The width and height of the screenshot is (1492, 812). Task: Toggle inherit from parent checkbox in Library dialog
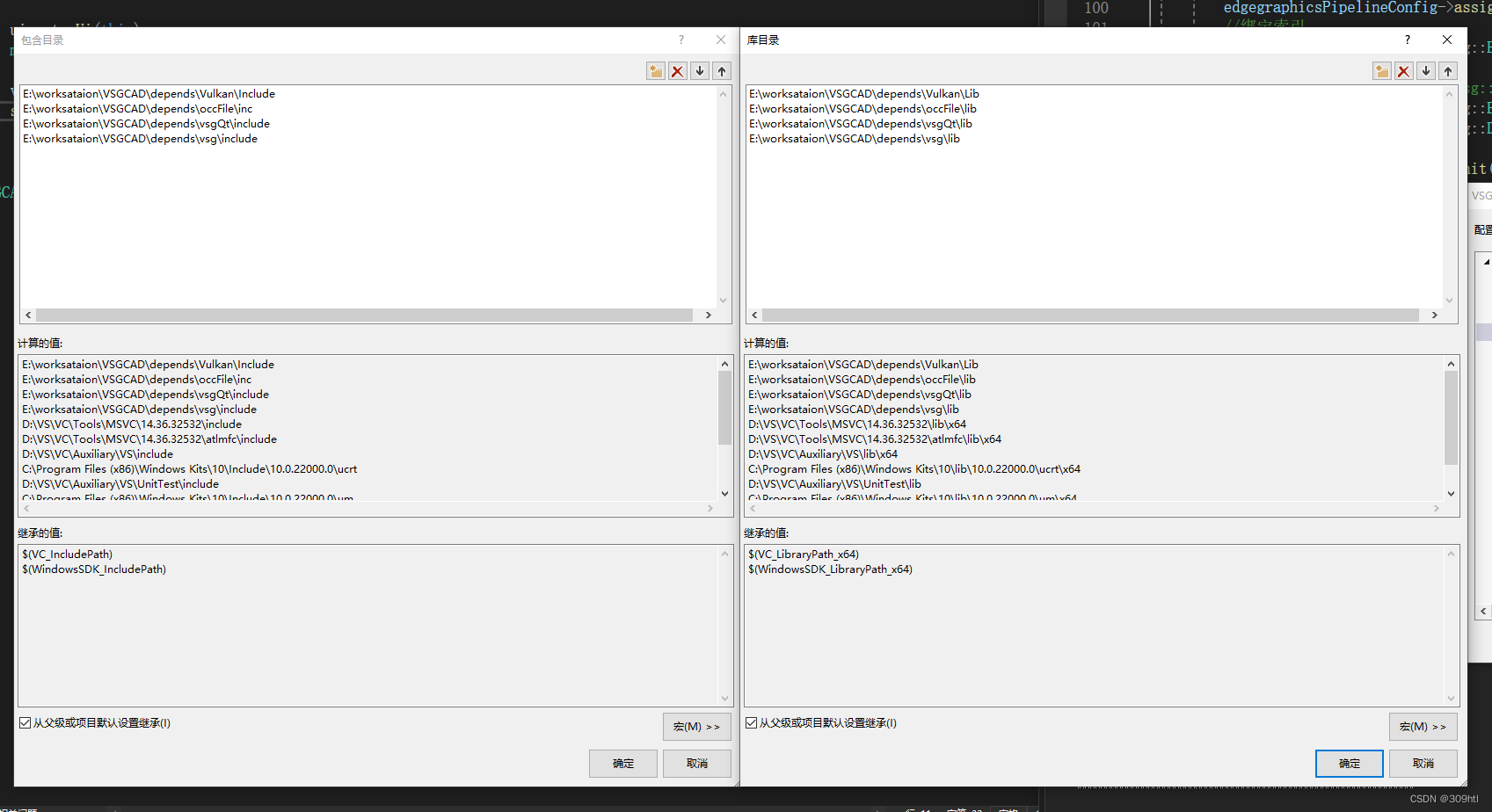[752, 723]
